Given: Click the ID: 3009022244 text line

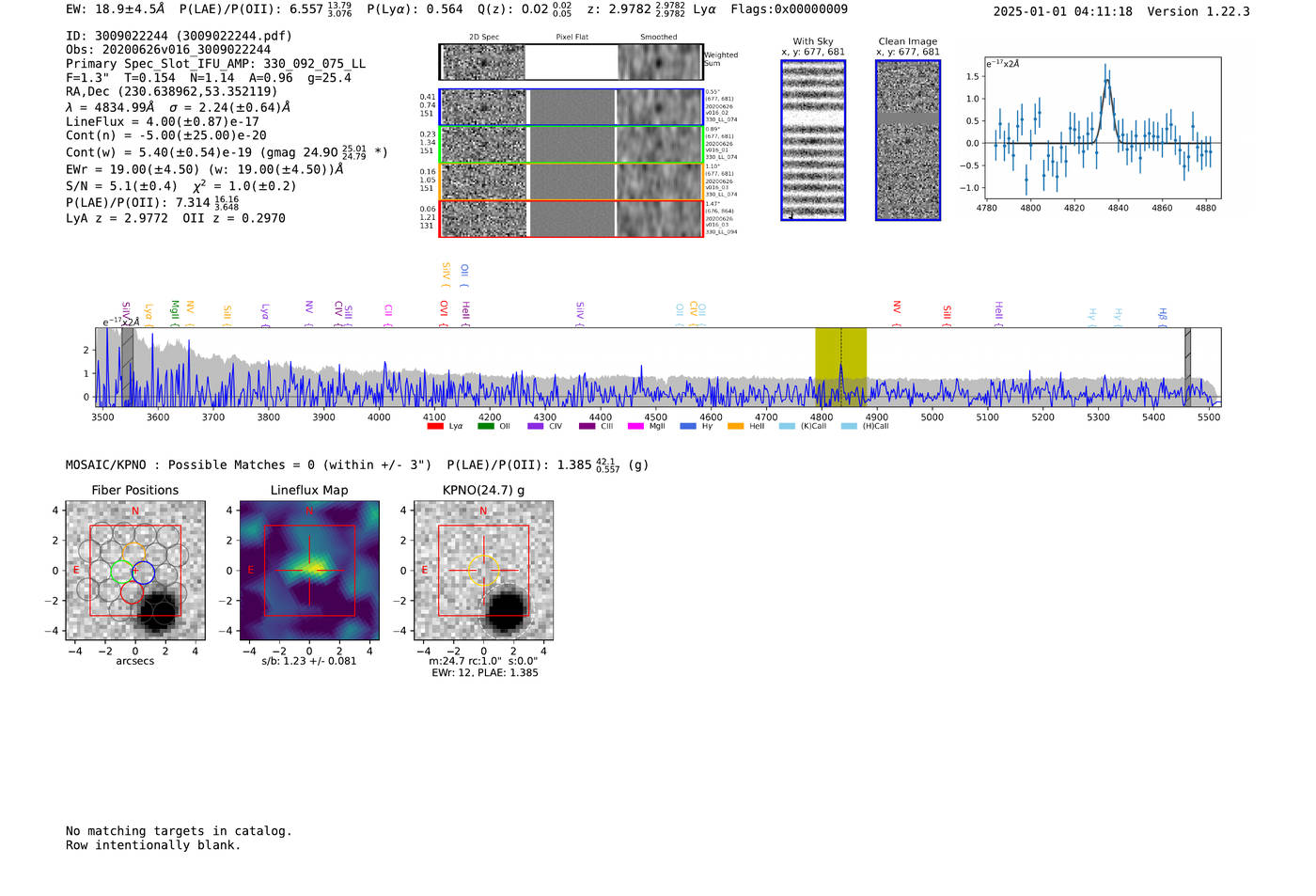Looking at the screenshot, I should (x=179, y=36).
